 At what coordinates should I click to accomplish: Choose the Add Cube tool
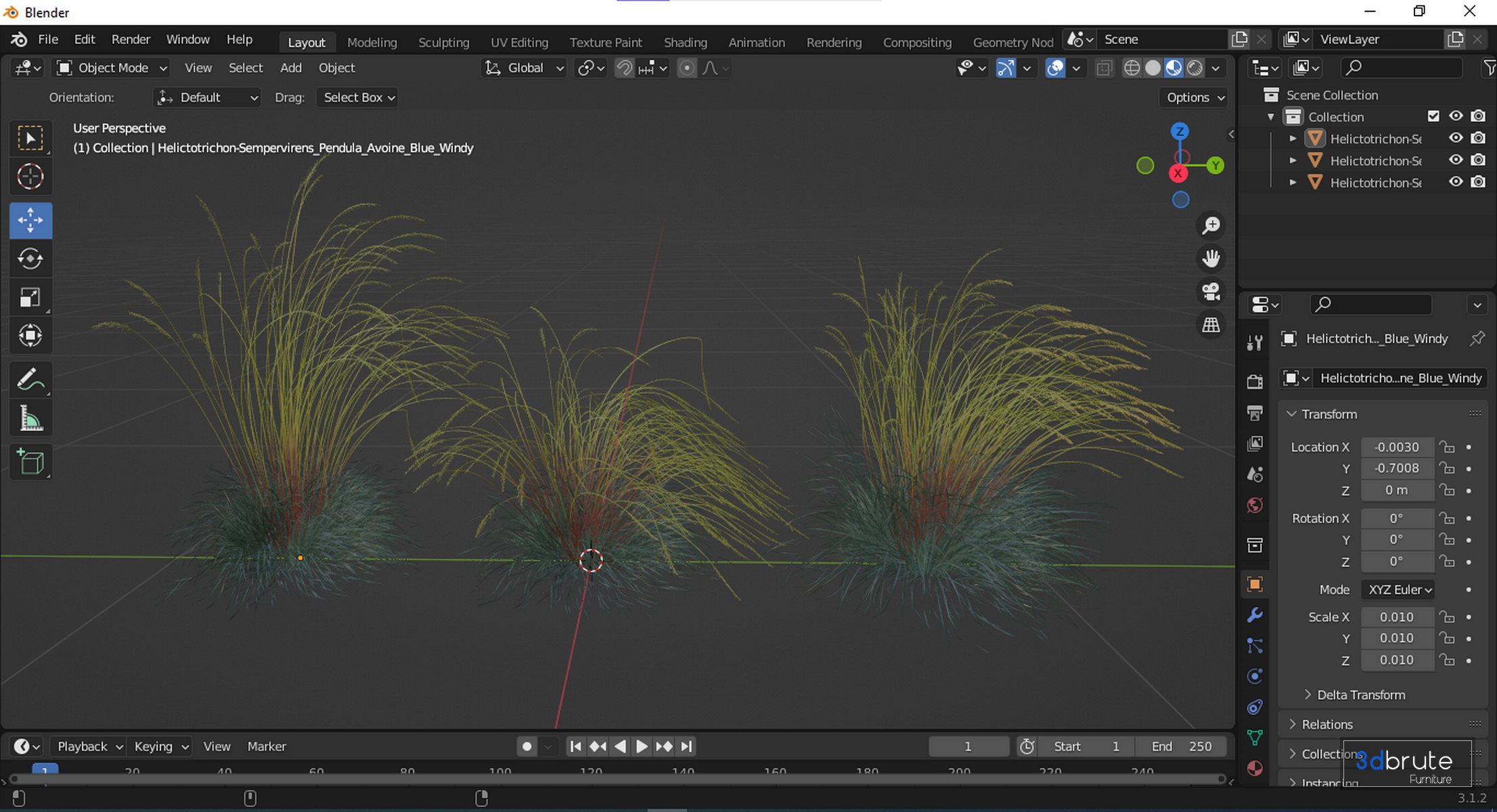[30, 462]
